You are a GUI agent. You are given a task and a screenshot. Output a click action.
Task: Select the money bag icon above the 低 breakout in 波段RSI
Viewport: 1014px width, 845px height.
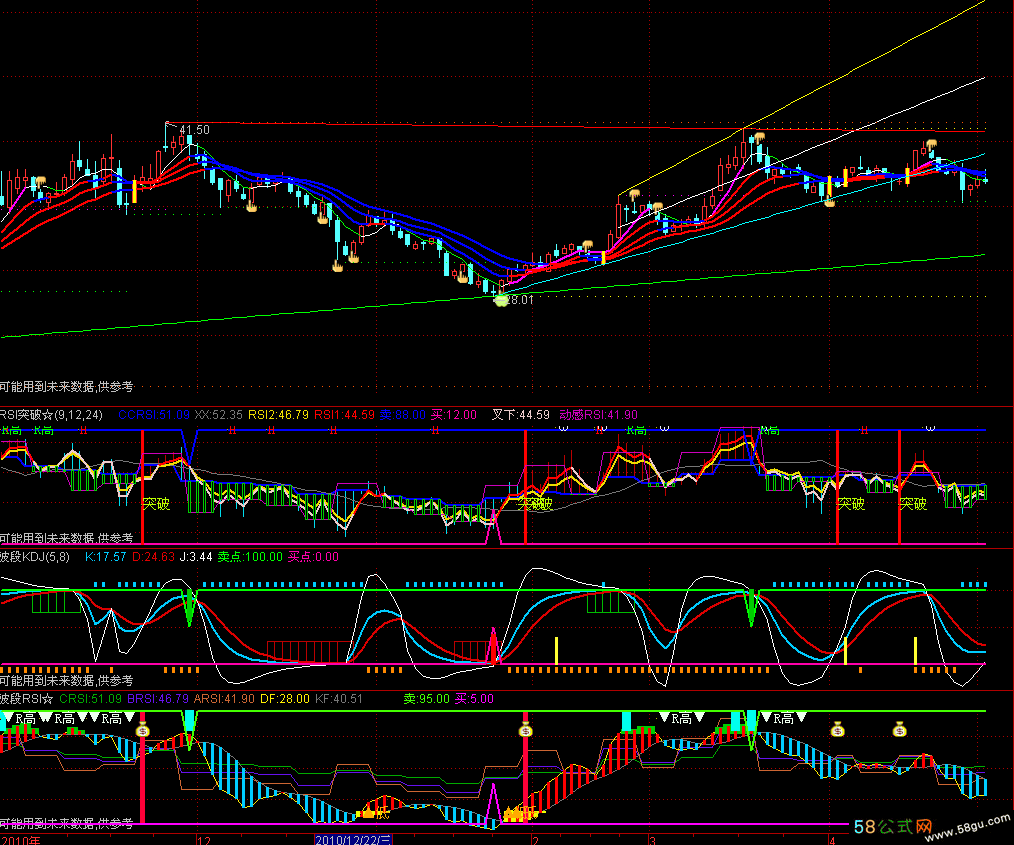526,731
